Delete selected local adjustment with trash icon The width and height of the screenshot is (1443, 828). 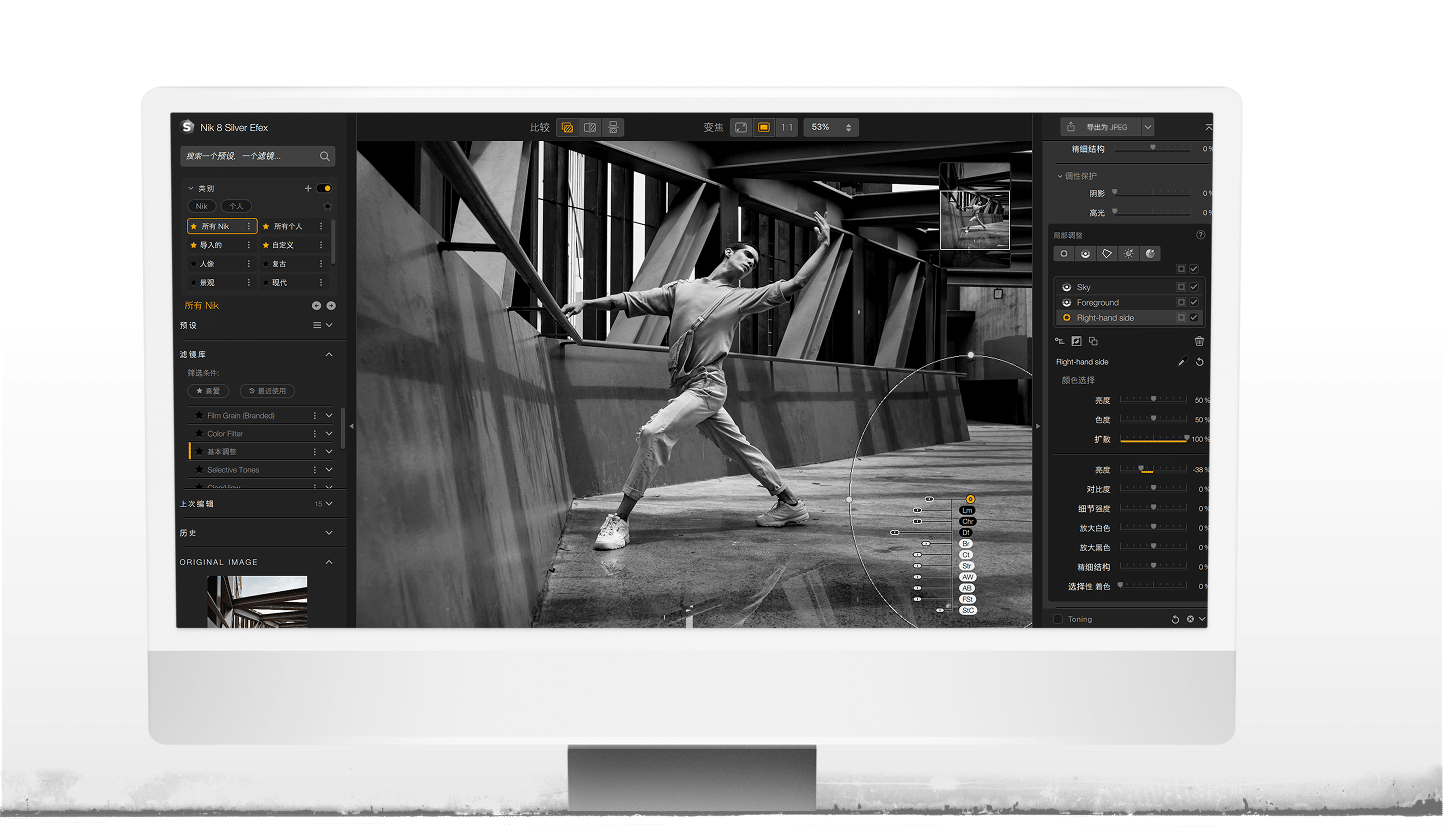[x=1199, y=341]
